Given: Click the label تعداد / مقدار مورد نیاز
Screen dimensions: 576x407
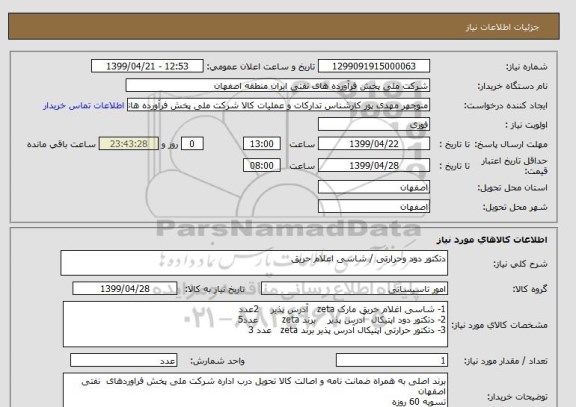Looking at the screenshot, I should click(x=505, y=361).
